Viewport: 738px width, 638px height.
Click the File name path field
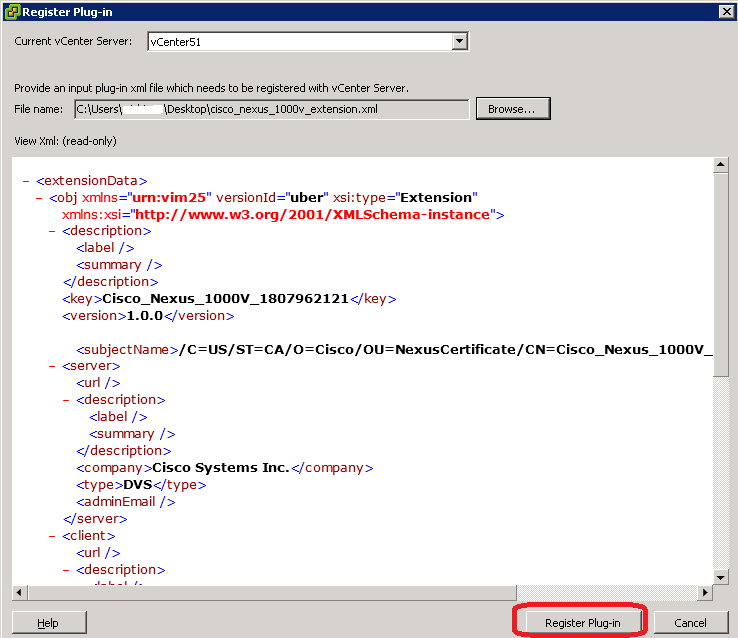click(x=272, y=109)
